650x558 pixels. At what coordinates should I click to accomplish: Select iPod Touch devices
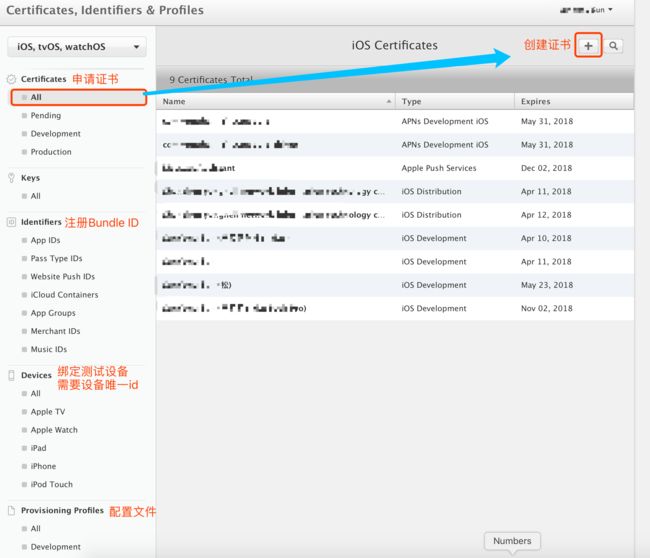pyautogui.click(x=51, y=485)
